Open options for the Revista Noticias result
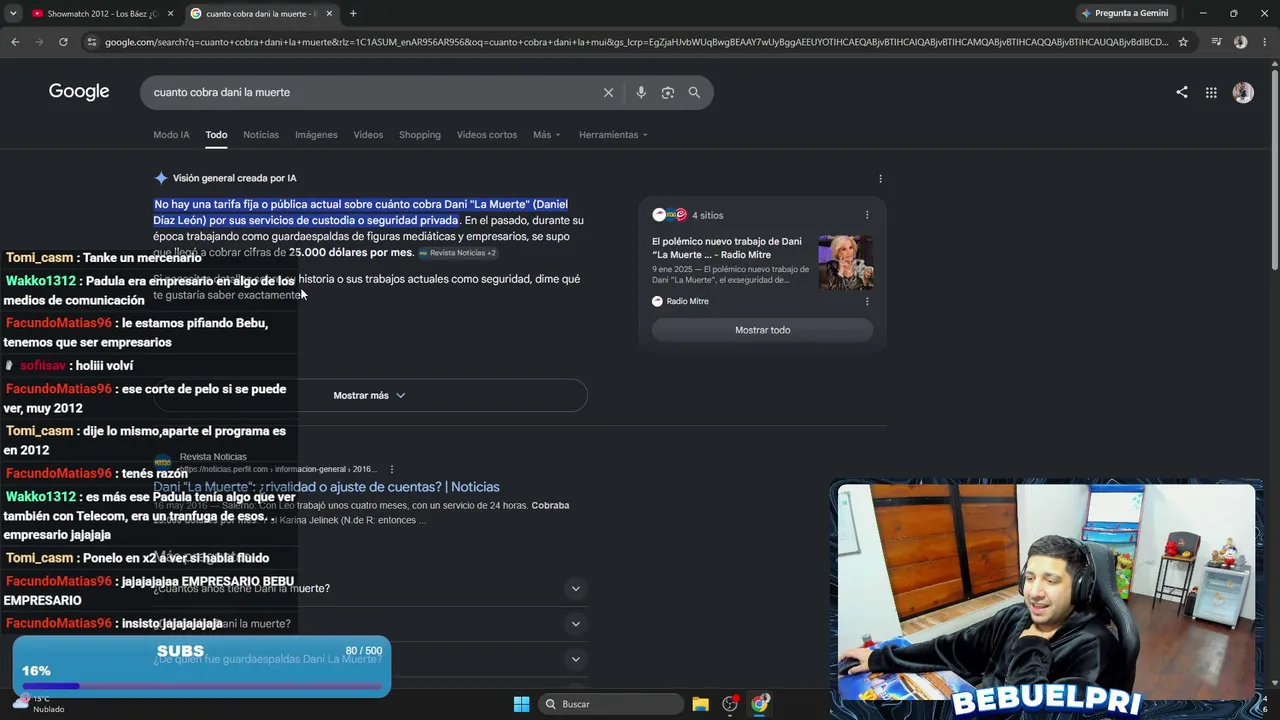The image size is (1280, 720). 392,469
